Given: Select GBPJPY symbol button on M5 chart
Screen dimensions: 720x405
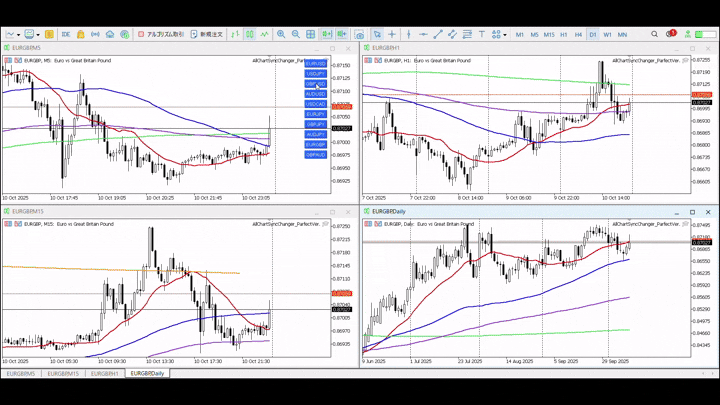Looking at the screenshot, I should pos(315,124).
